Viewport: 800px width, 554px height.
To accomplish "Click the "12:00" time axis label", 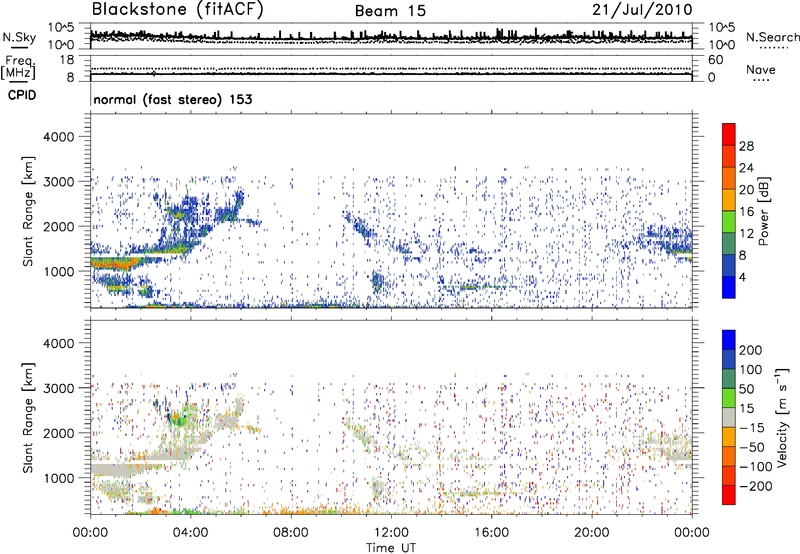I will click(x=391, y=533).
